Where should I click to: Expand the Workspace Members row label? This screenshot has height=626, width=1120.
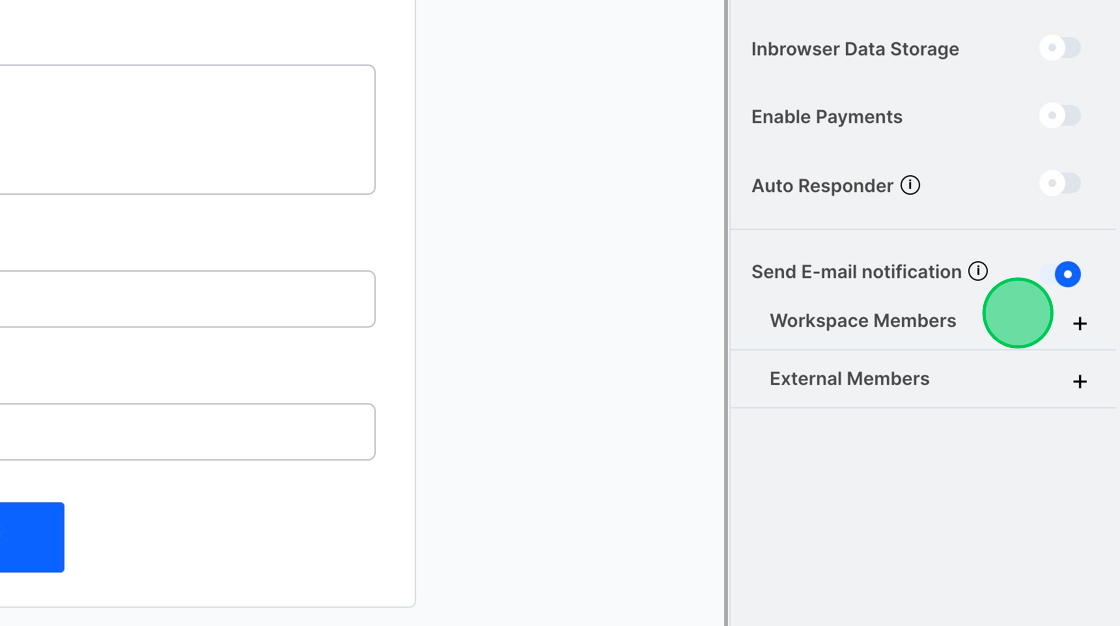[x=862, y=321]
